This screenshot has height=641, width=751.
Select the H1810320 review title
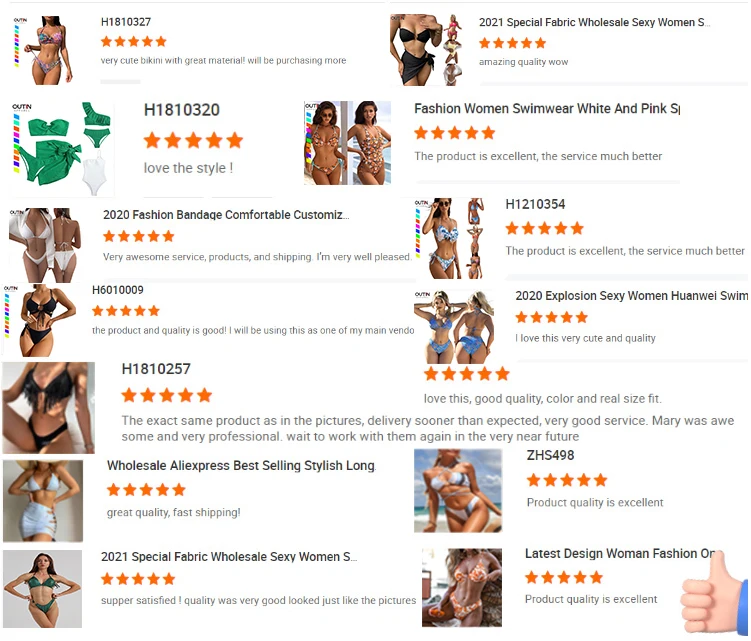(x=182, y=110)
